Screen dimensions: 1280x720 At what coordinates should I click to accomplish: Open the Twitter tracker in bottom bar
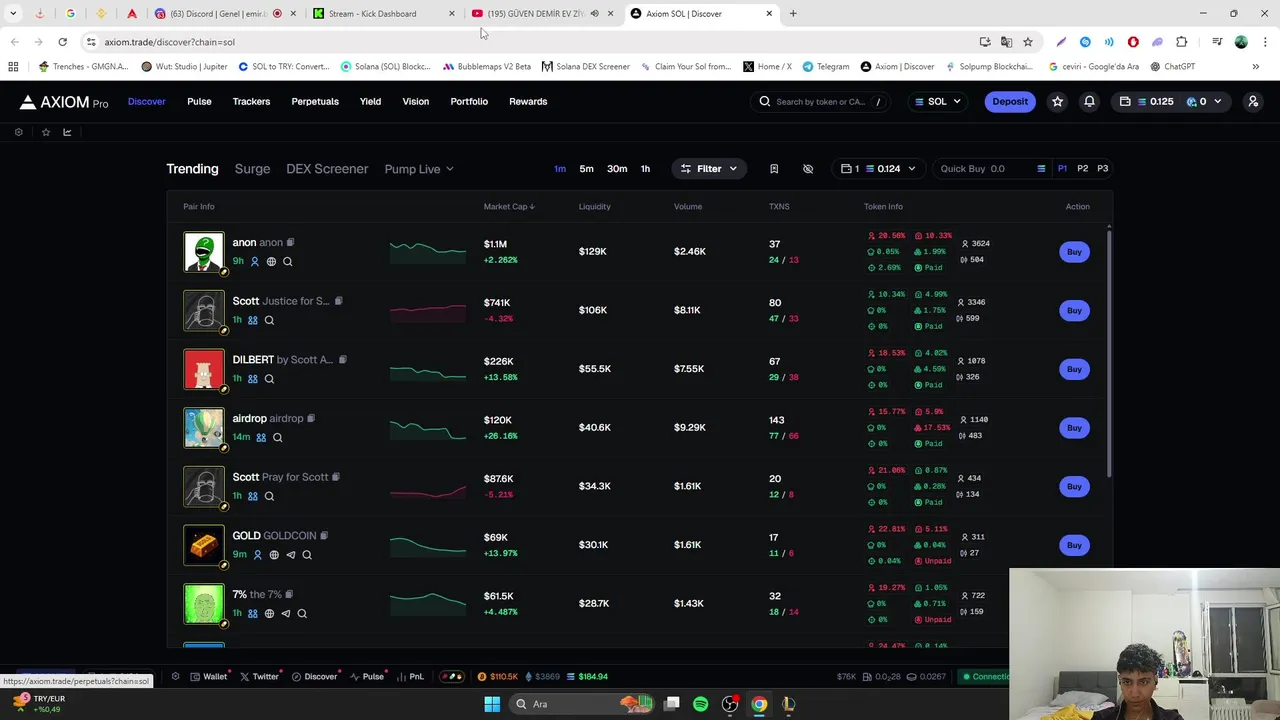[260, 677]
